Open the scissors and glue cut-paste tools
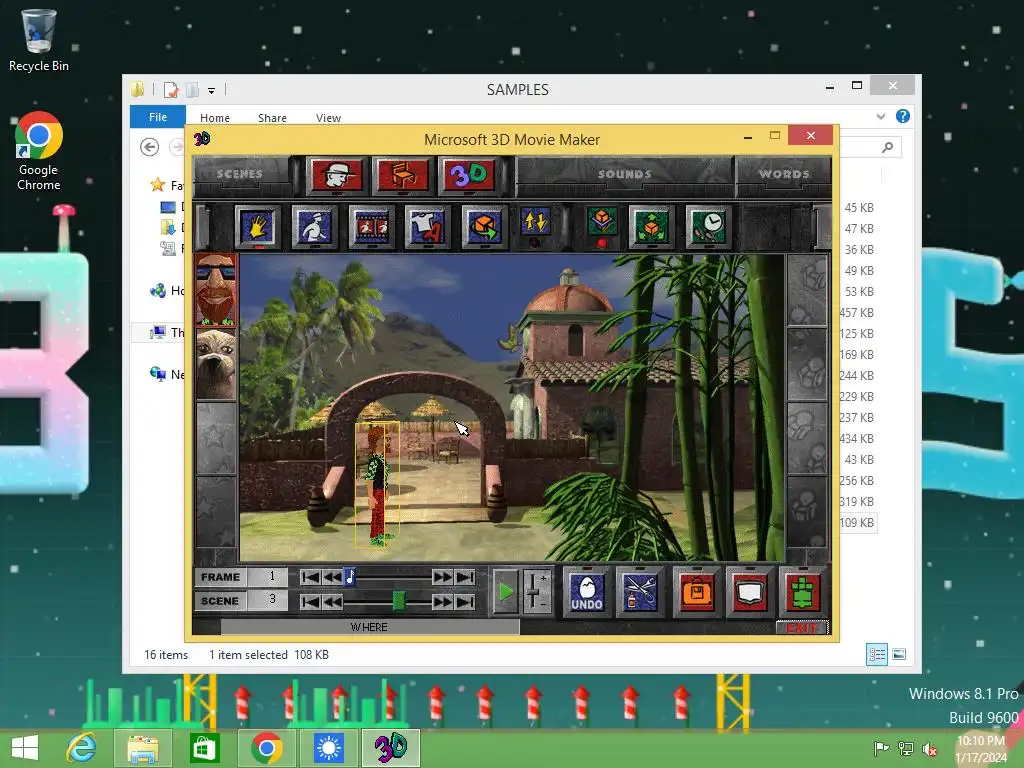The image size is (1024, 768). pyautogui.click(x=640, y=593)
